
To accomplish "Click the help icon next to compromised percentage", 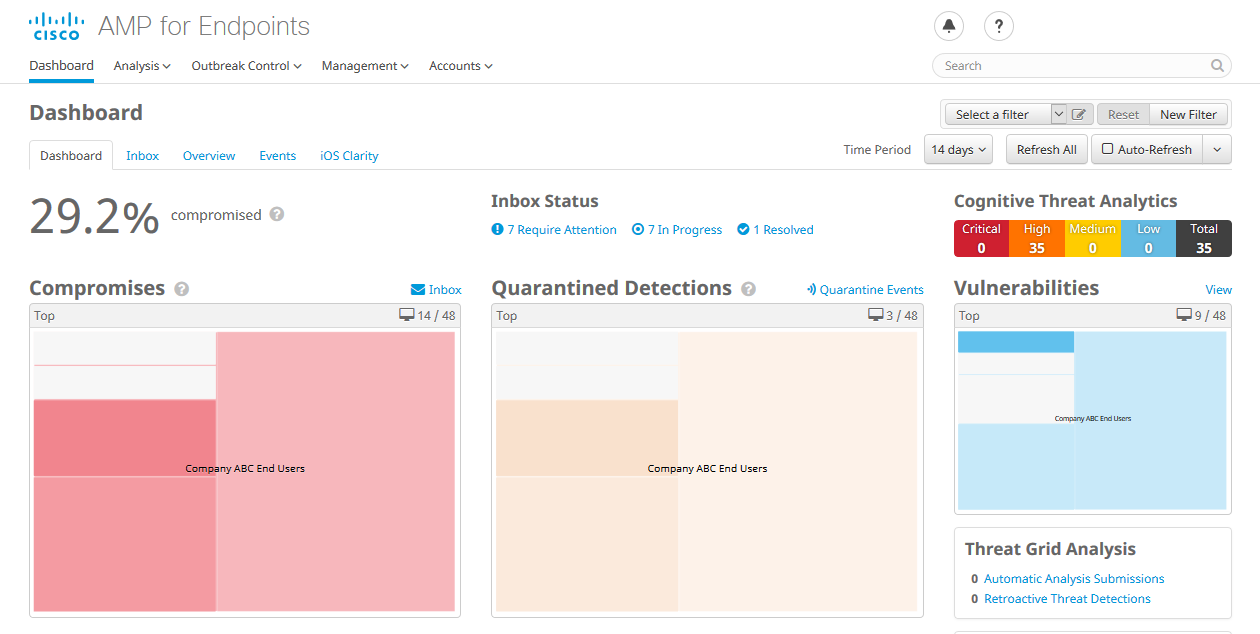I will (x=277, y=214).
